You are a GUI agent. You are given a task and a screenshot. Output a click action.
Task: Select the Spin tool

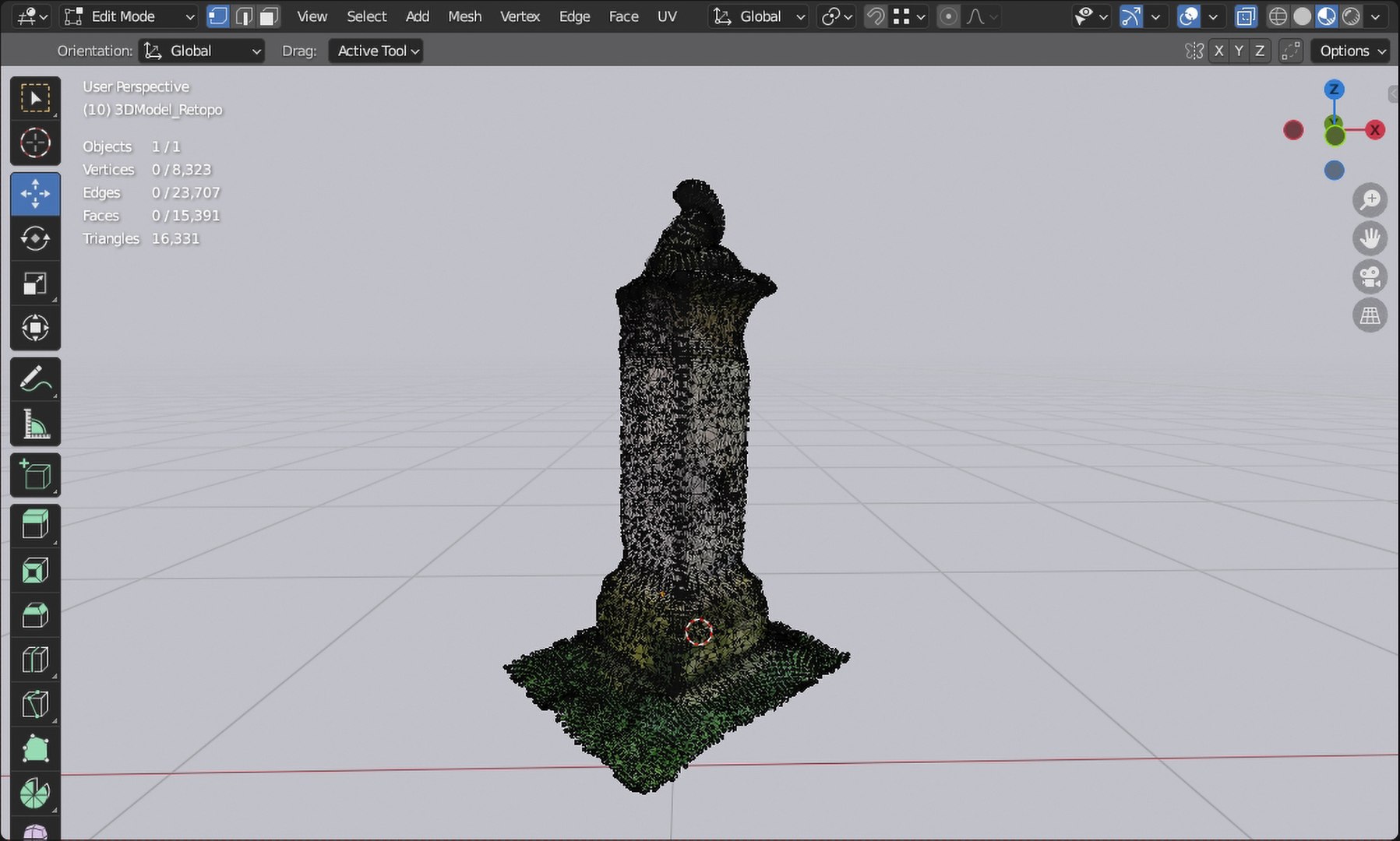point(35,794)
